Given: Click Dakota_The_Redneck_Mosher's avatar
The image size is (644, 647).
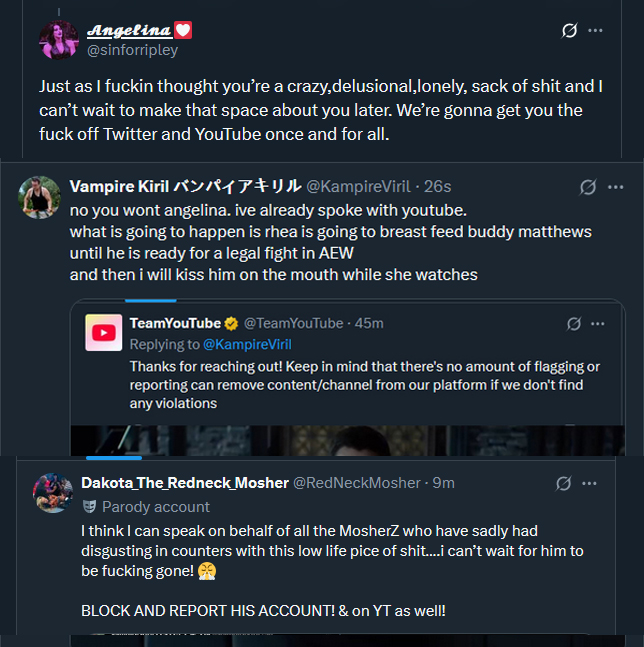Looking at the screenshot, I should (53, 493).
